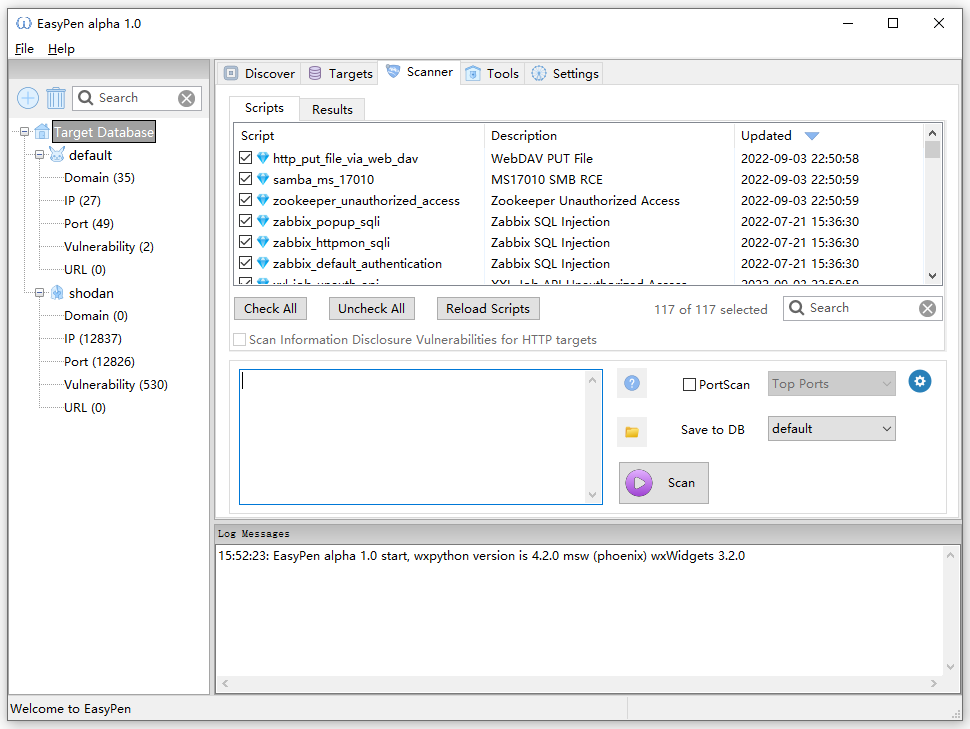Click the Target Database home icon
Screen dimensions: 970x729
tap(41, 131)
